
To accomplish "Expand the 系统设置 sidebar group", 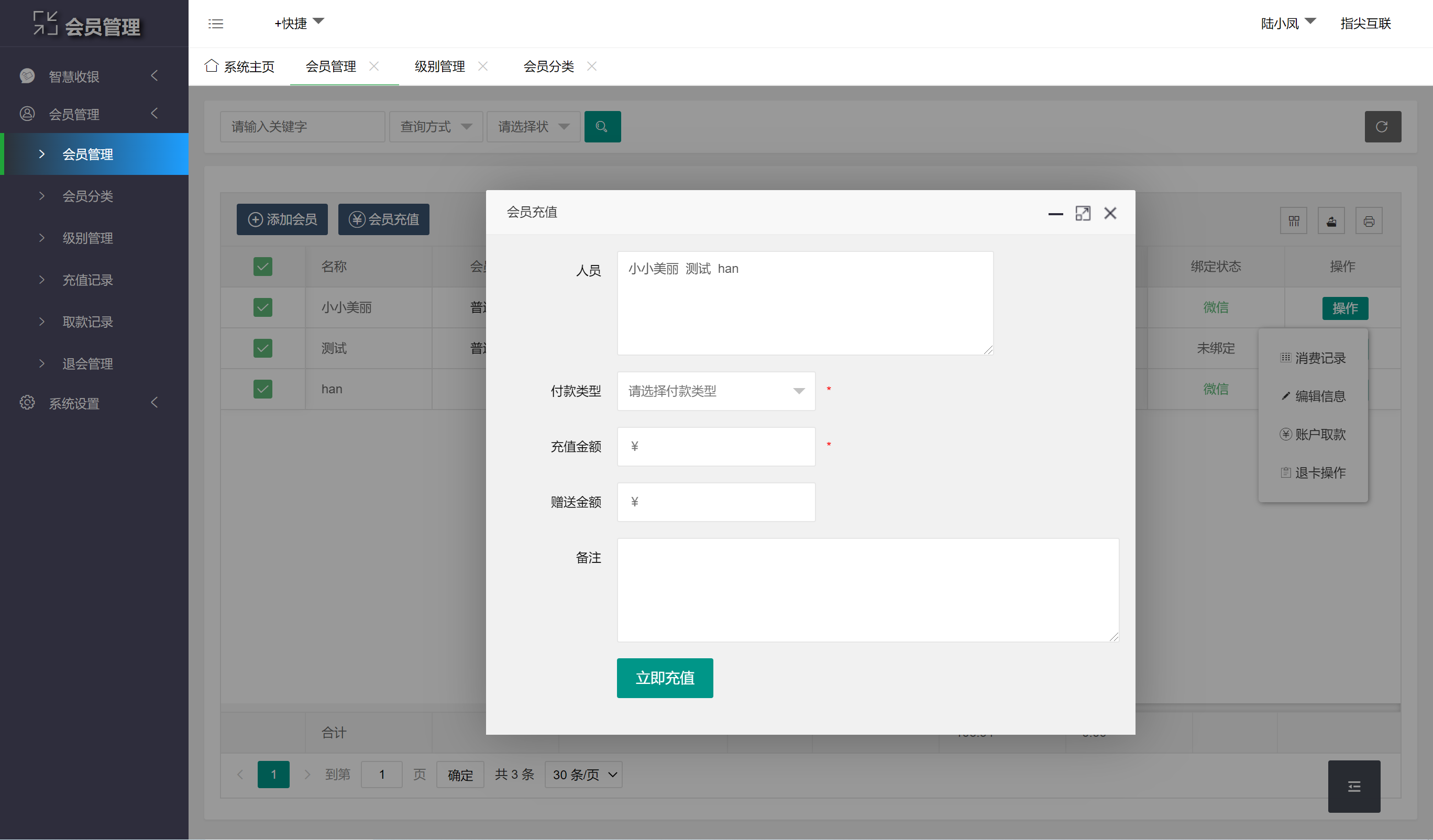I will pyautogui.click(x=94, y=403).
